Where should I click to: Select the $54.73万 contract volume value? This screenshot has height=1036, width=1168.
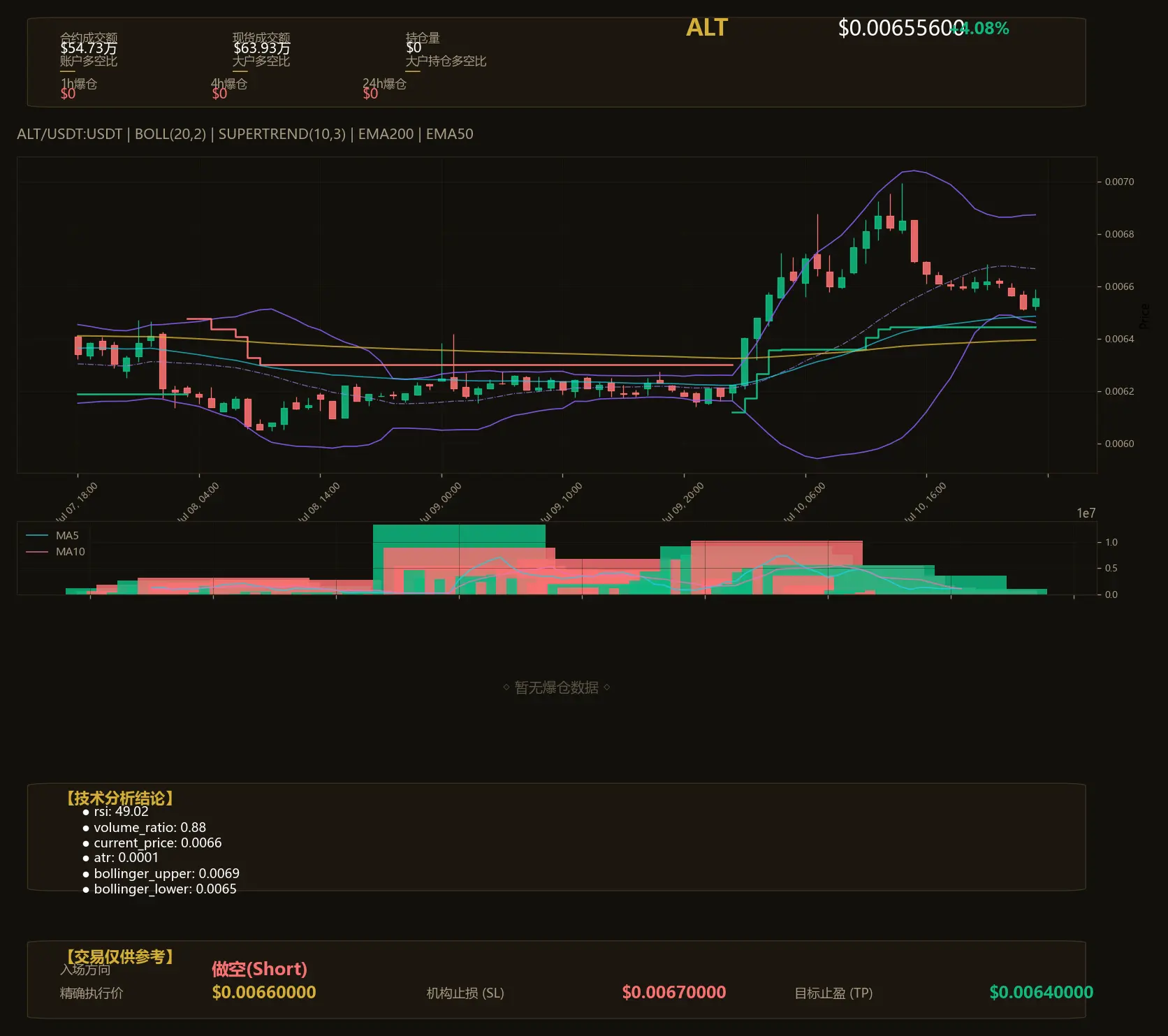88,48
